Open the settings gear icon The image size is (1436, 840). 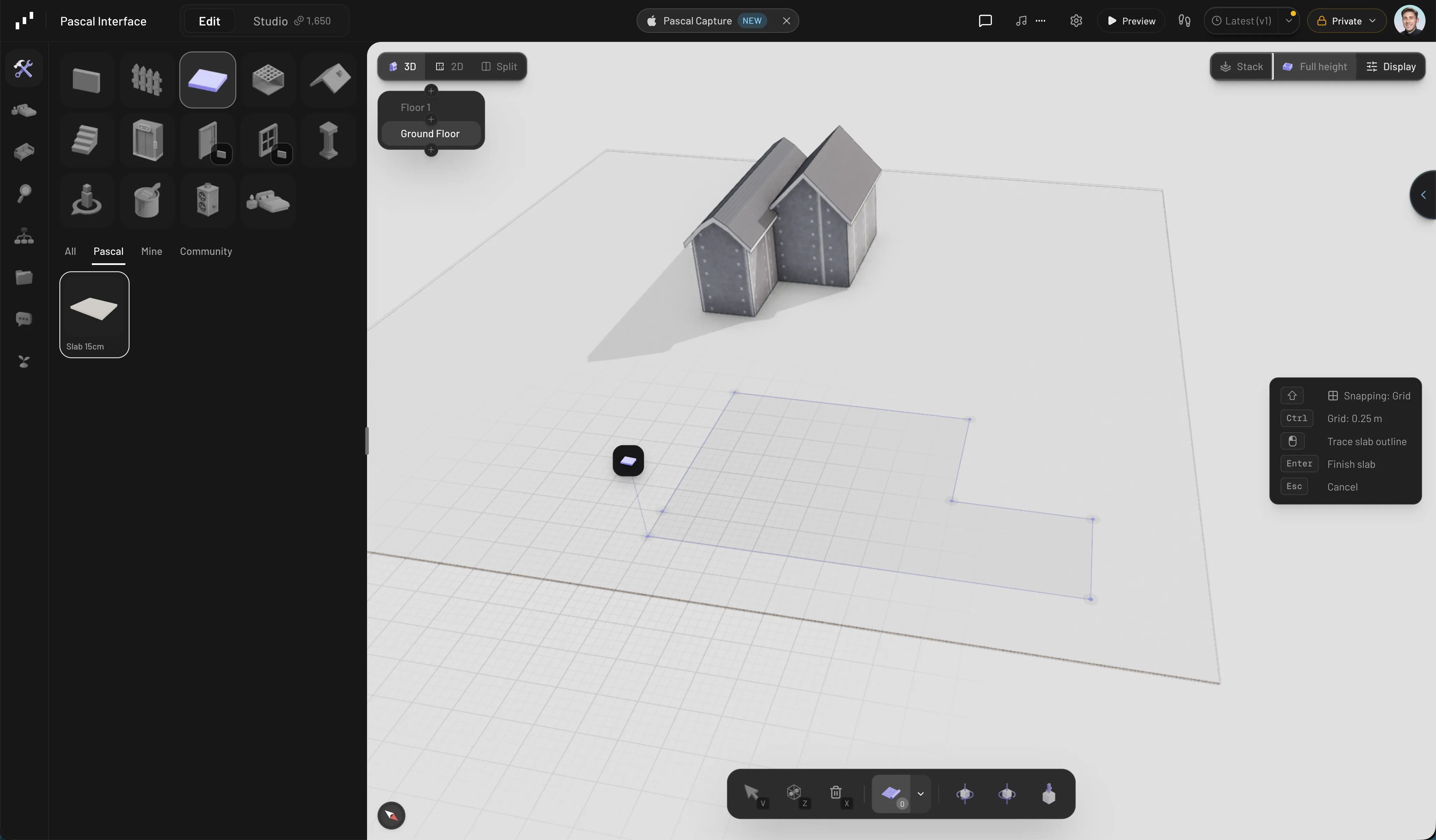coord(1076,21)
